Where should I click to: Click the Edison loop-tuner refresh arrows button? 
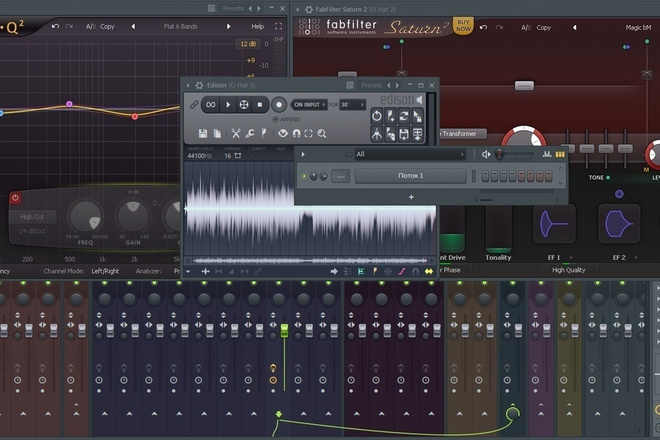click(404, 115)
